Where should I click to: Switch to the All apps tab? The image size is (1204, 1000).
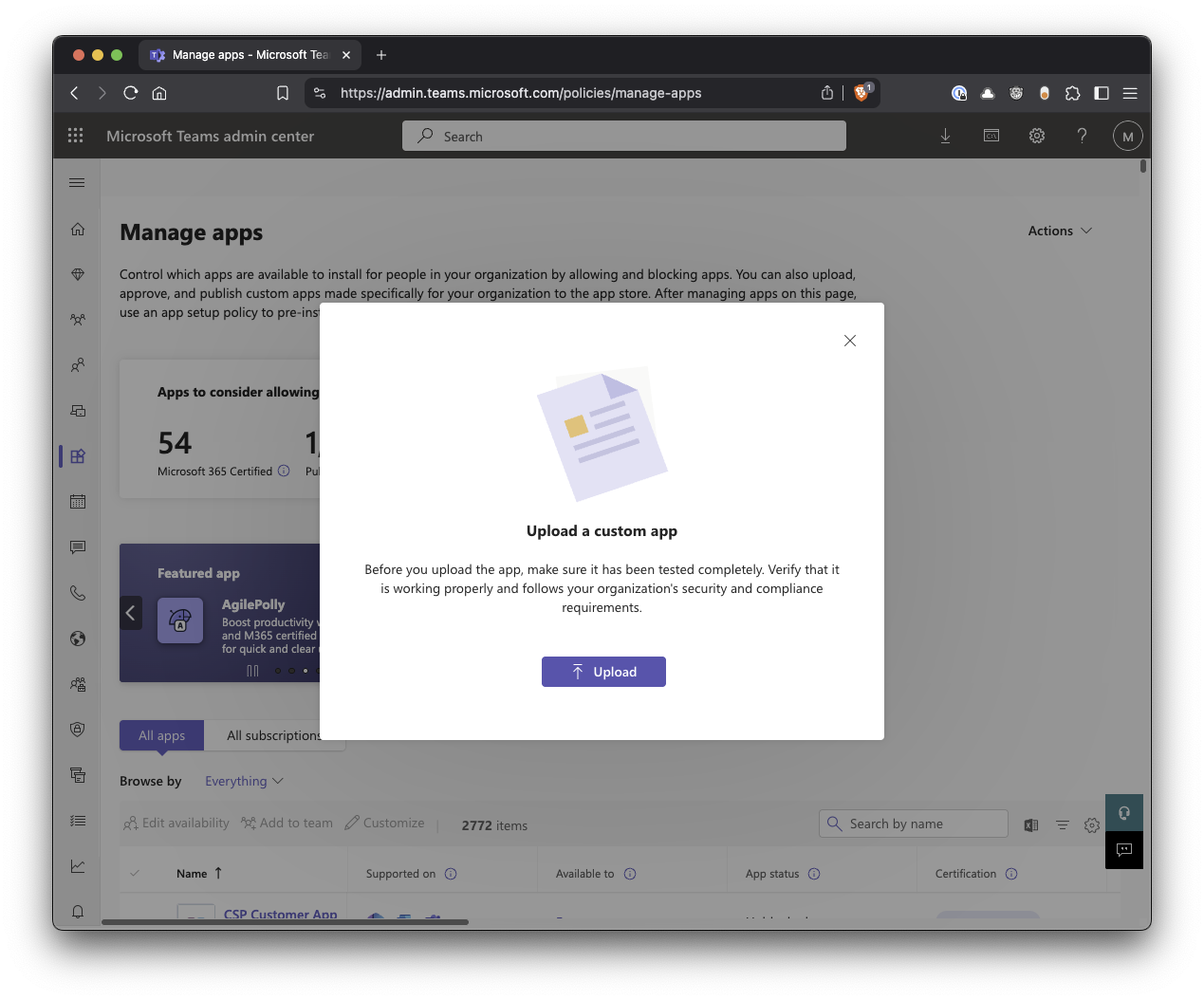coord(161,735)
